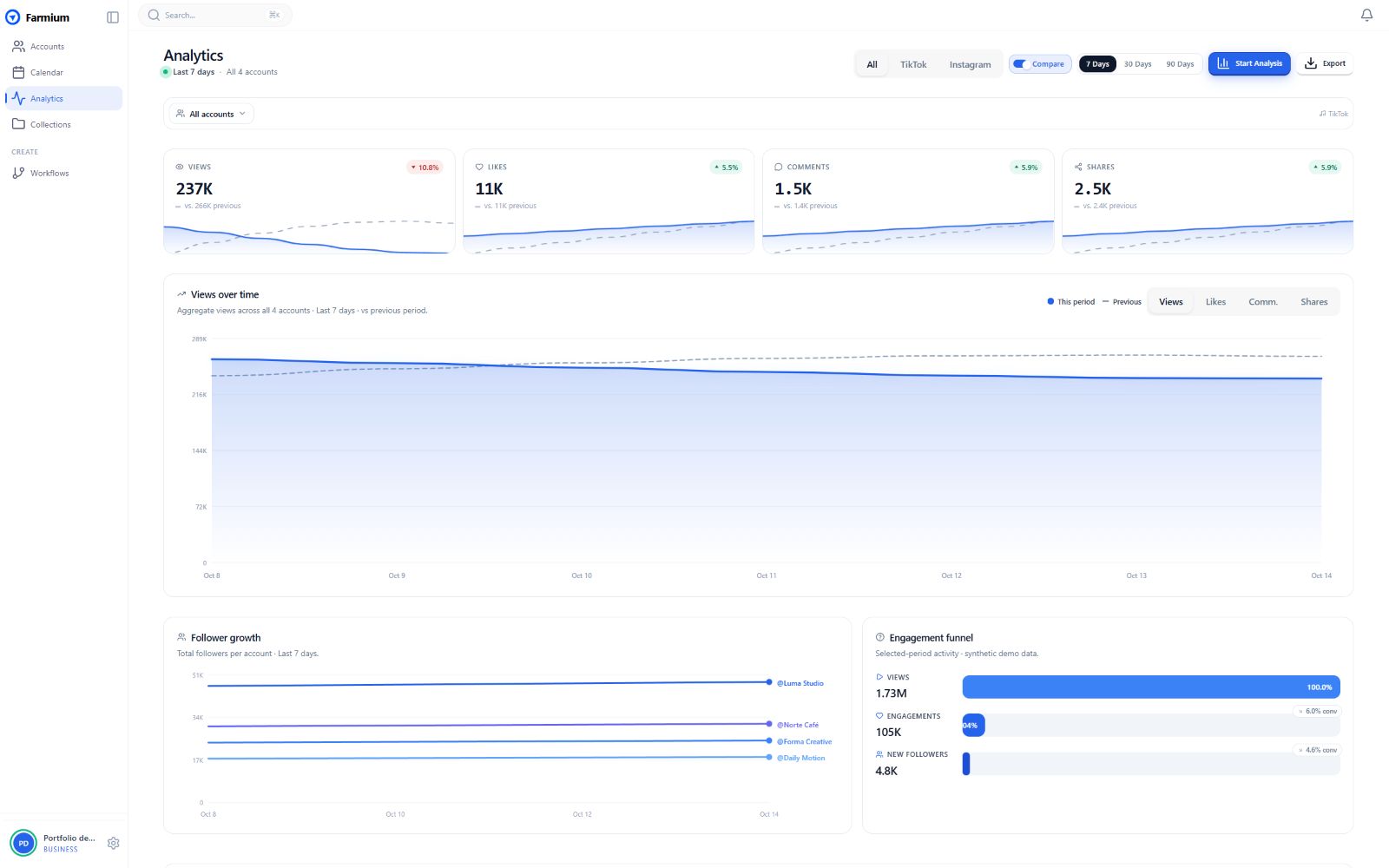Click the Farmium logo icon
The image size is (1389, 868).
click(13, 17)
